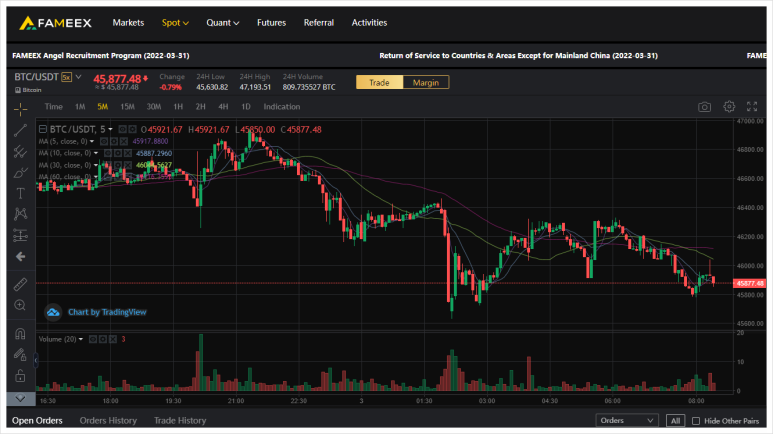Open chart settings gear icon

click(729, 107)
